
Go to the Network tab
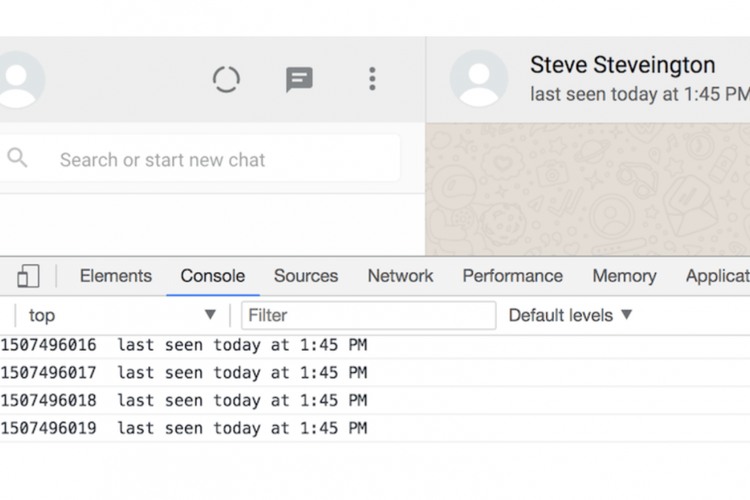[x=400, y=276]
